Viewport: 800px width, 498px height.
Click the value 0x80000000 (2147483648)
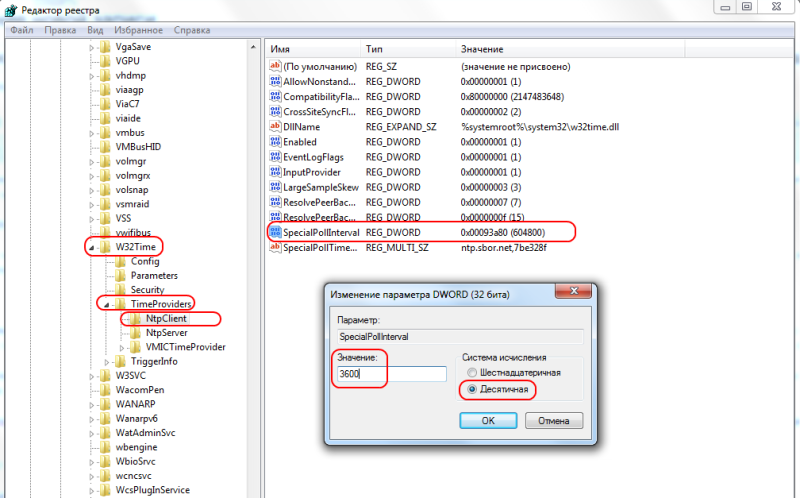[x=512, y=96]
